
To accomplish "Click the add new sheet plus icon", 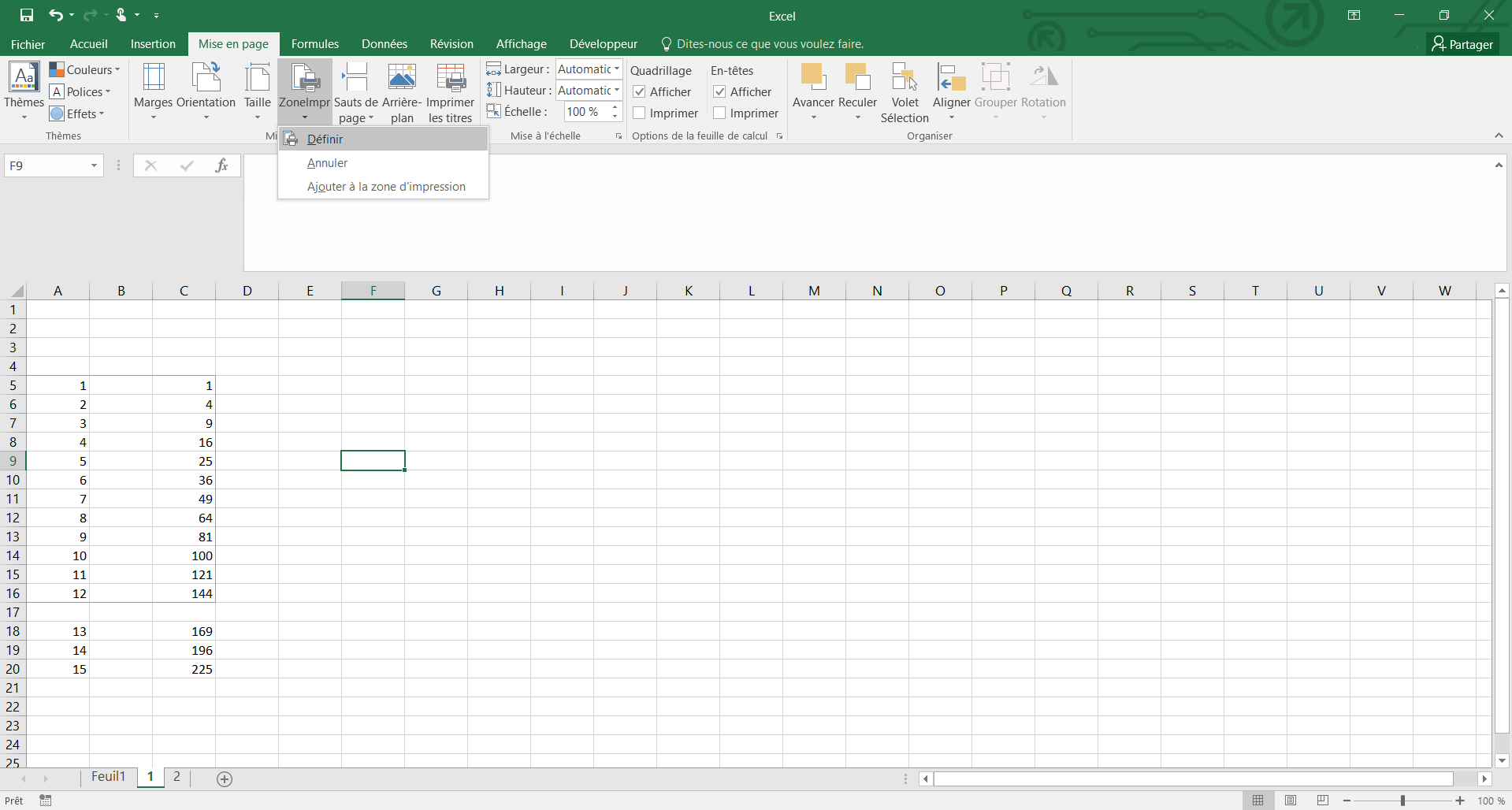I will [x=225, y=779].
